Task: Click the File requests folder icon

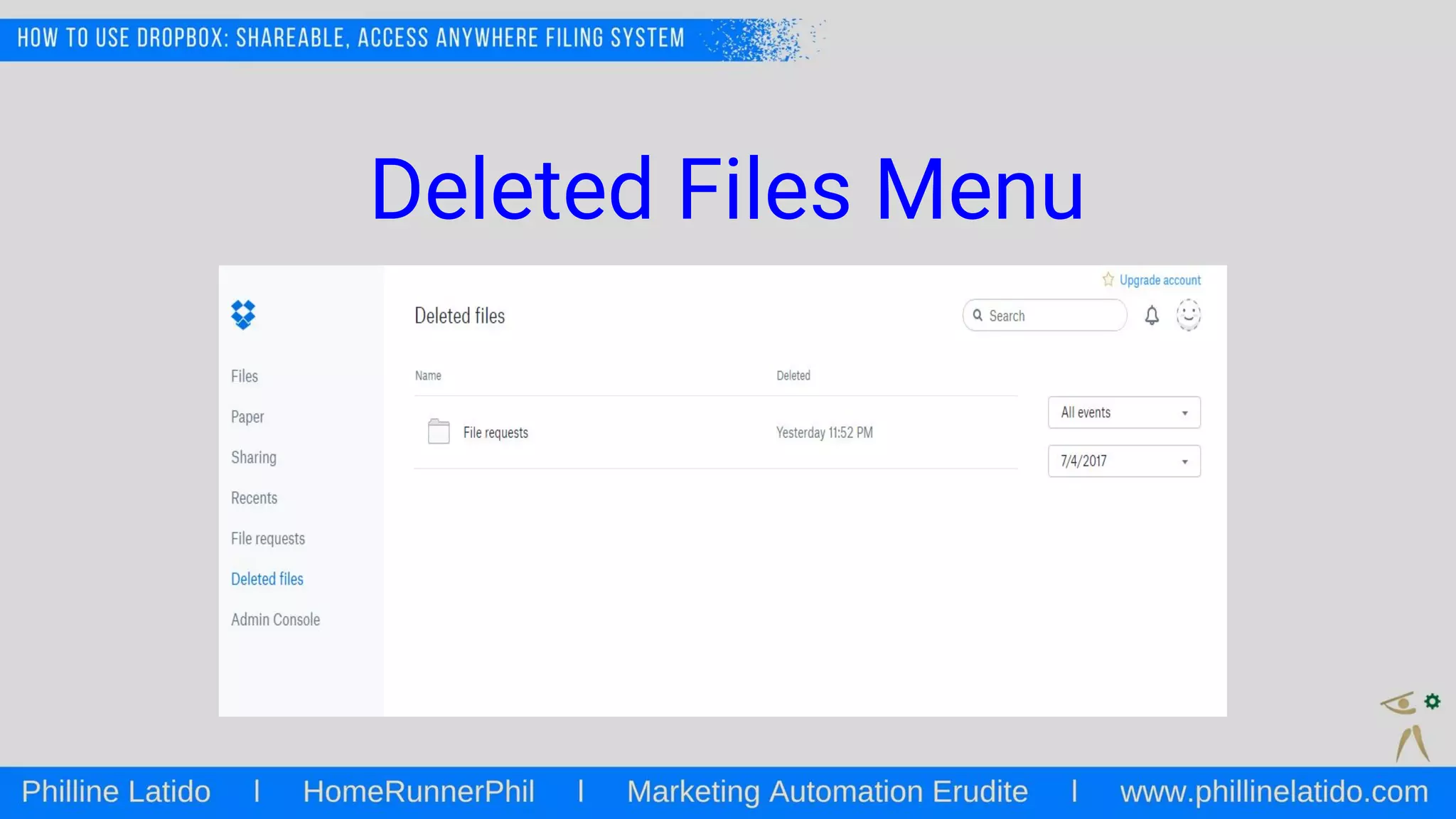Action: click(439, 432)
